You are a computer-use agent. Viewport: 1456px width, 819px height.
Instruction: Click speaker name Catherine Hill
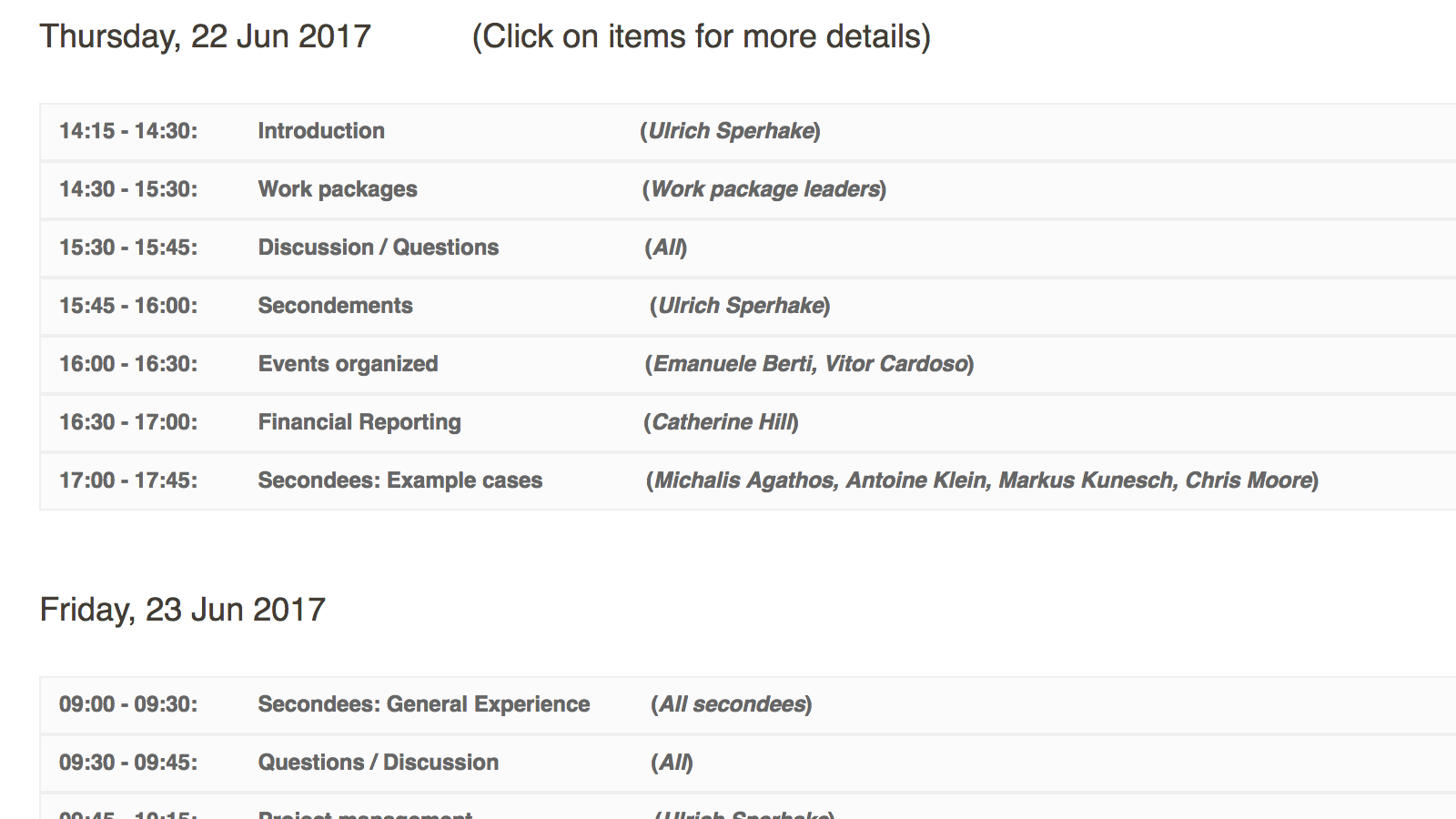721,422
